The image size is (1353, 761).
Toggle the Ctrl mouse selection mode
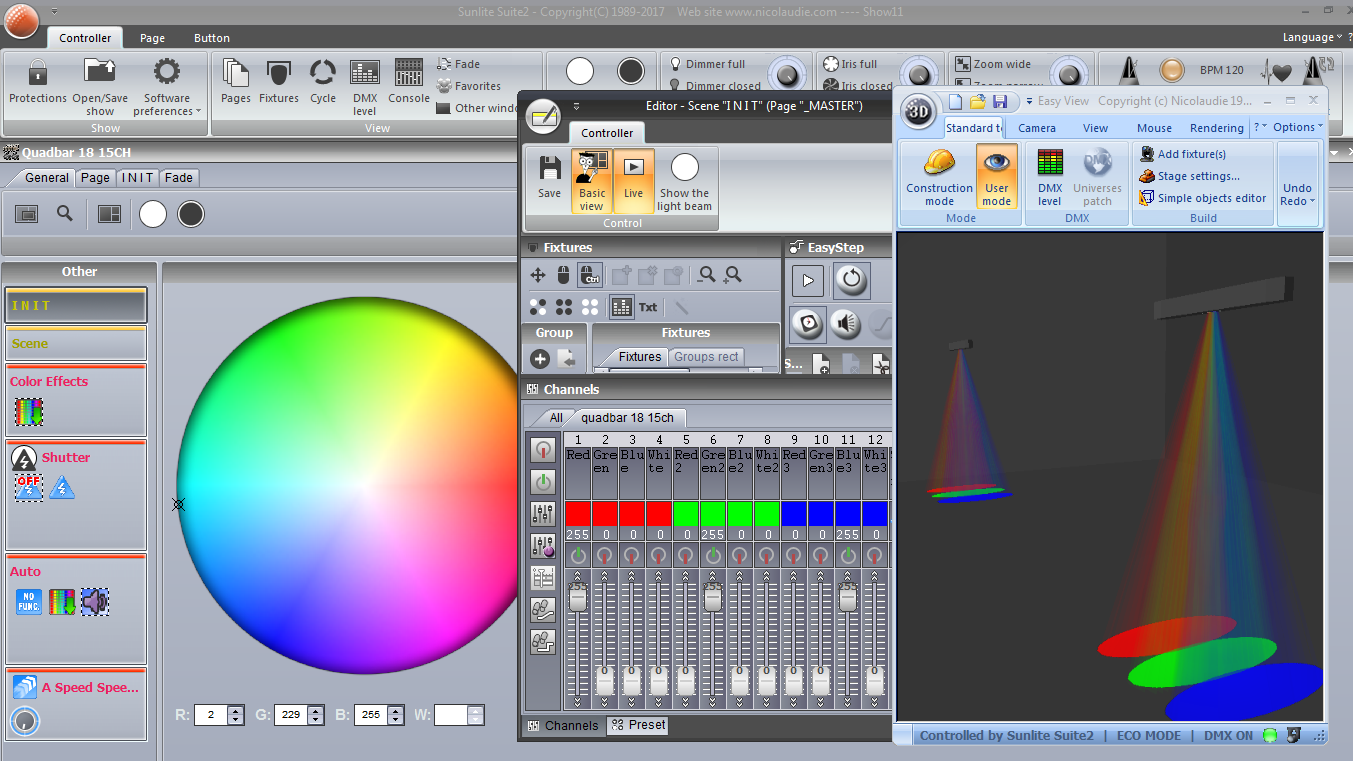(590, 275)
